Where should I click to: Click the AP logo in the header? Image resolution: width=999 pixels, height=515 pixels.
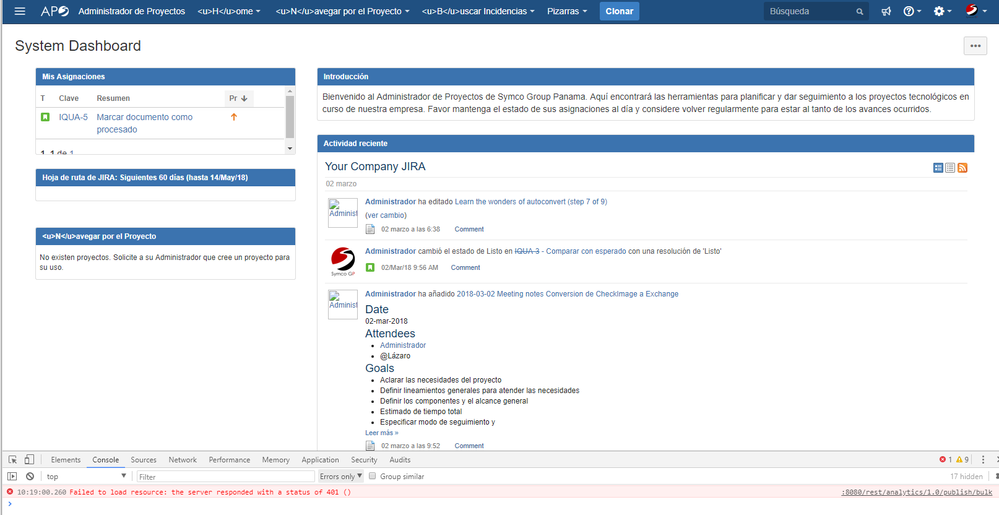pyautogui.click(x=54, y=11)
